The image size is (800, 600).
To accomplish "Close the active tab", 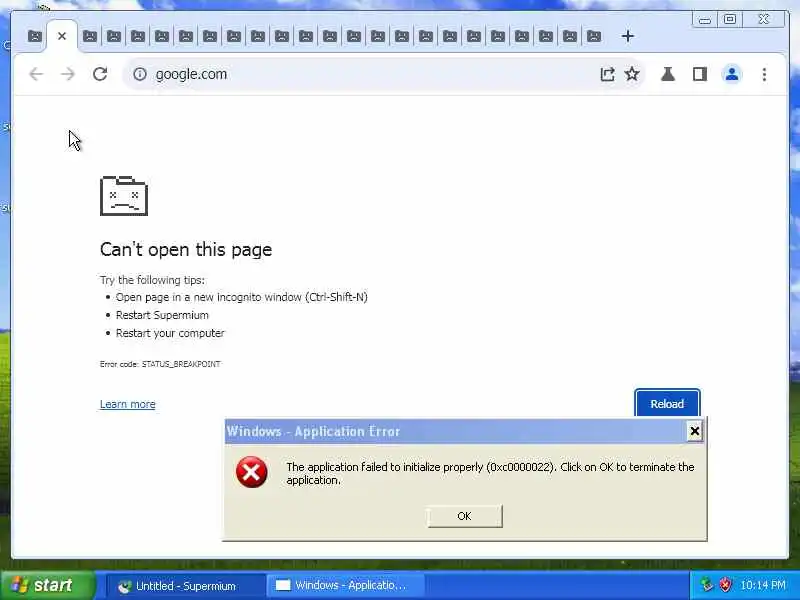I will point(62,36).
